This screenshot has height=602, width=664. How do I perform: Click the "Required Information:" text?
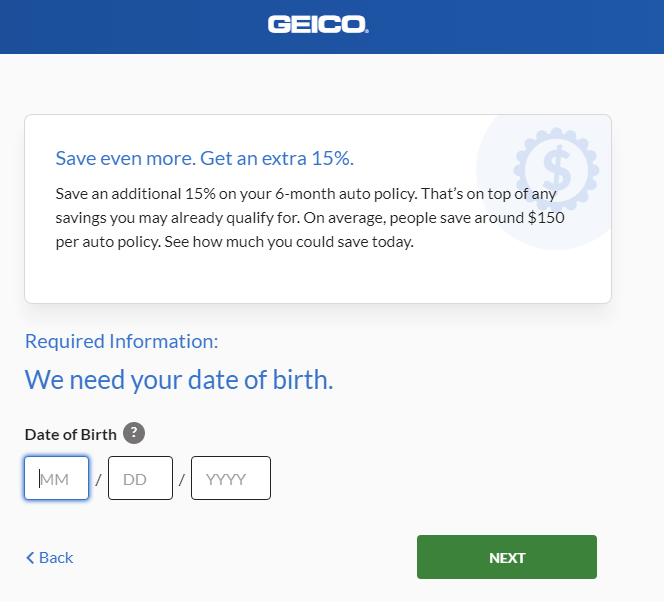click(x=121, y=341)
